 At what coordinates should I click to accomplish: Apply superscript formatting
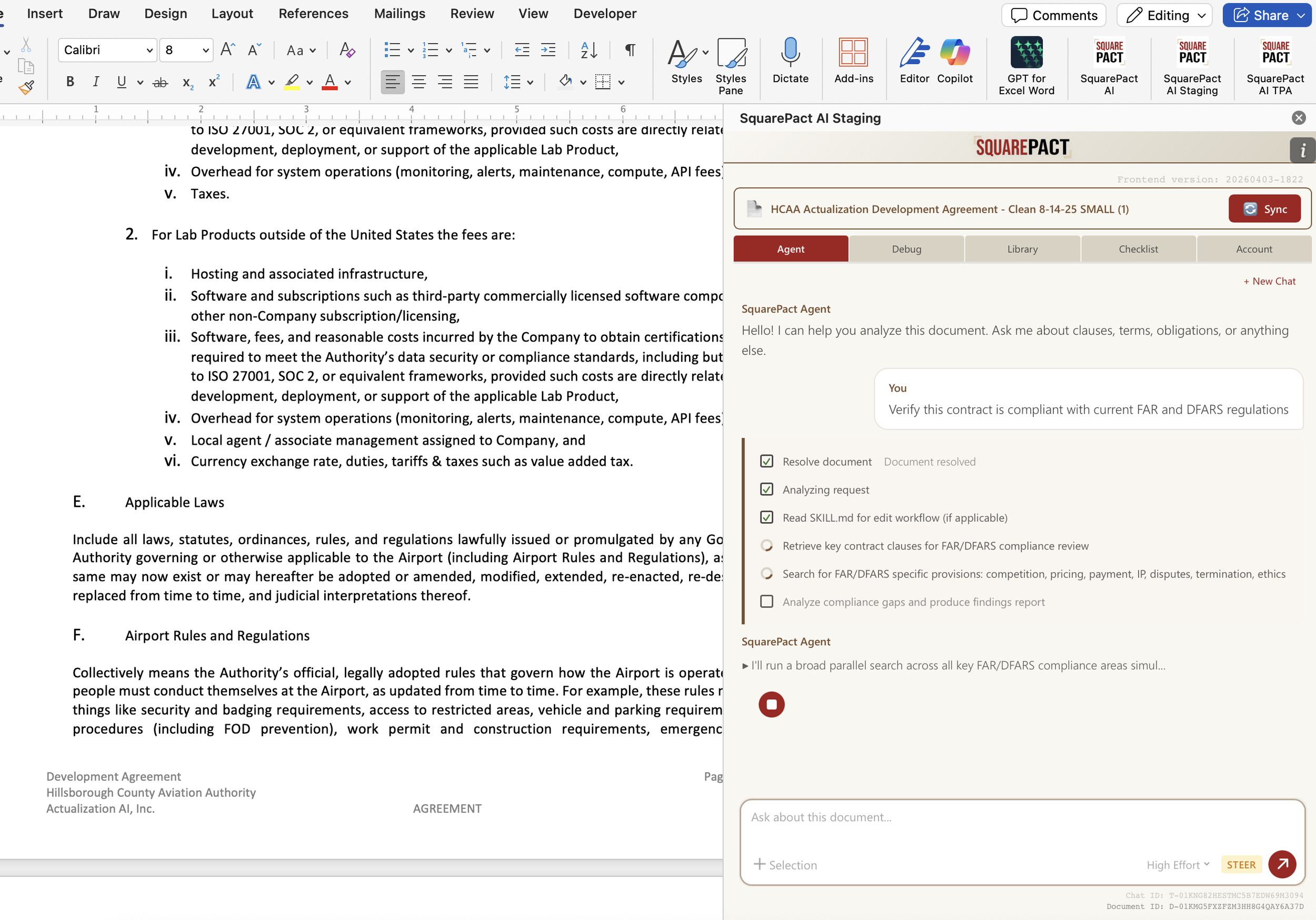214,82
